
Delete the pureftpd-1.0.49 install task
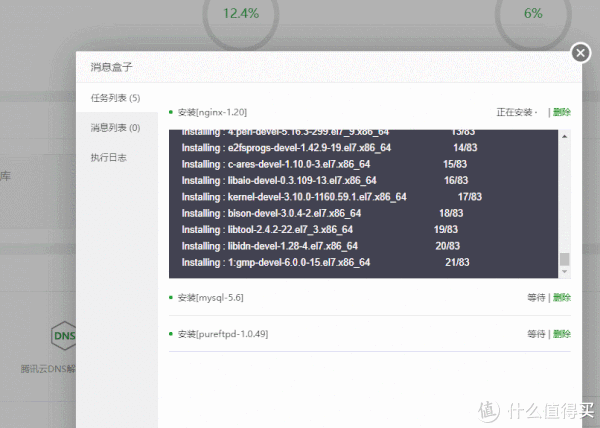pyautogui.click(x=562, y=334)
